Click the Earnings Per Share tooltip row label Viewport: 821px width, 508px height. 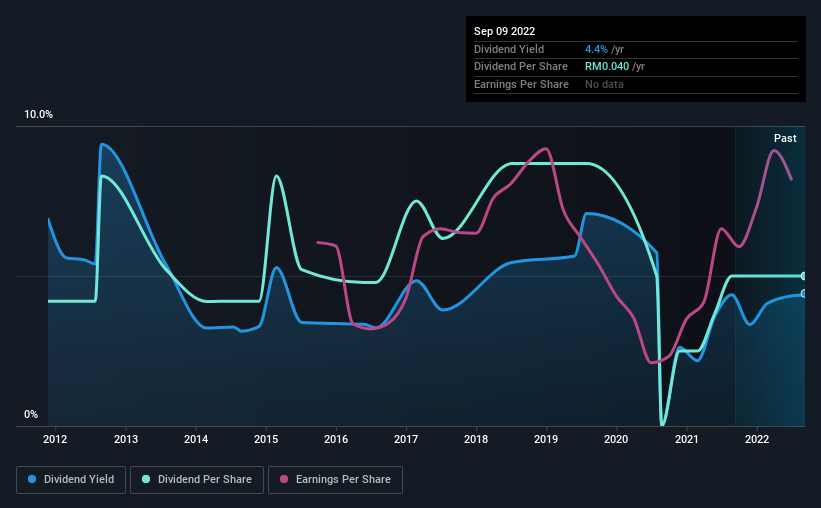point(521,84)
